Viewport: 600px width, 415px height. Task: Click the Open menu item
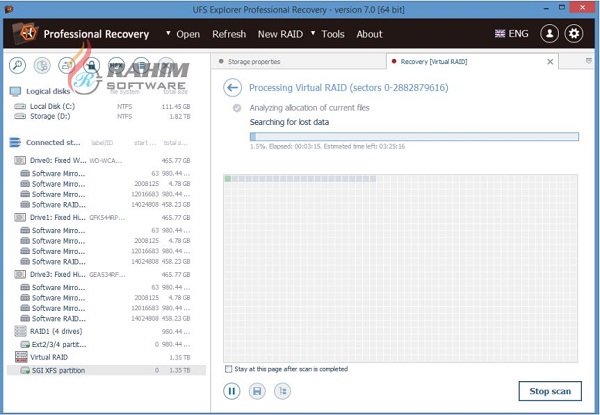188,34
